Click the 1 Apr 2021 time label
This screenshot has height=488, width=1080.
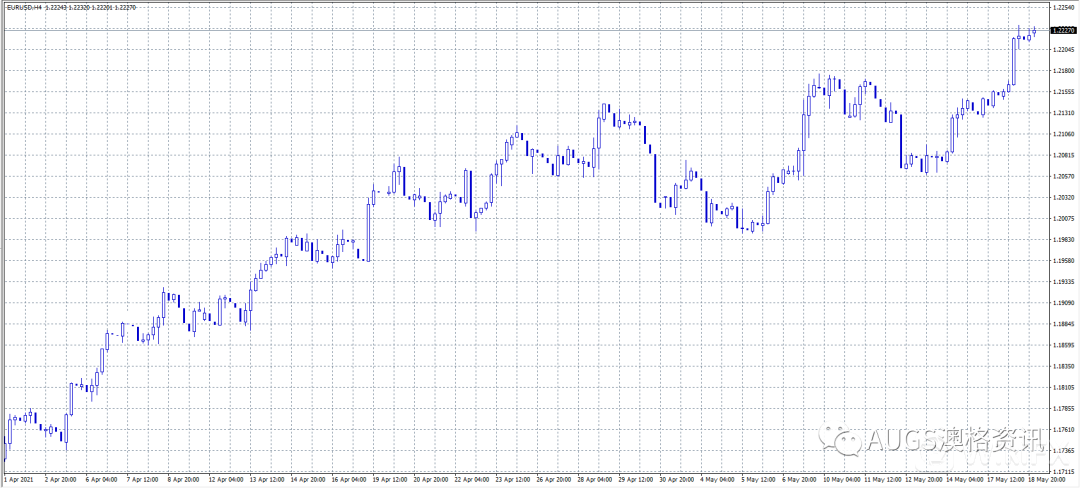19,478
